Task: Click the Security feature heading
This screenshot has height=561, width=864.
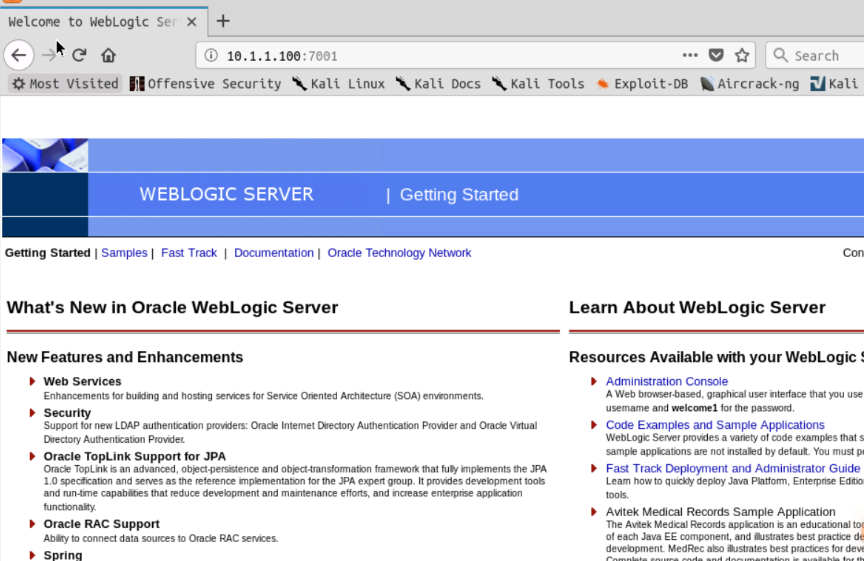Action: (67, 413)
